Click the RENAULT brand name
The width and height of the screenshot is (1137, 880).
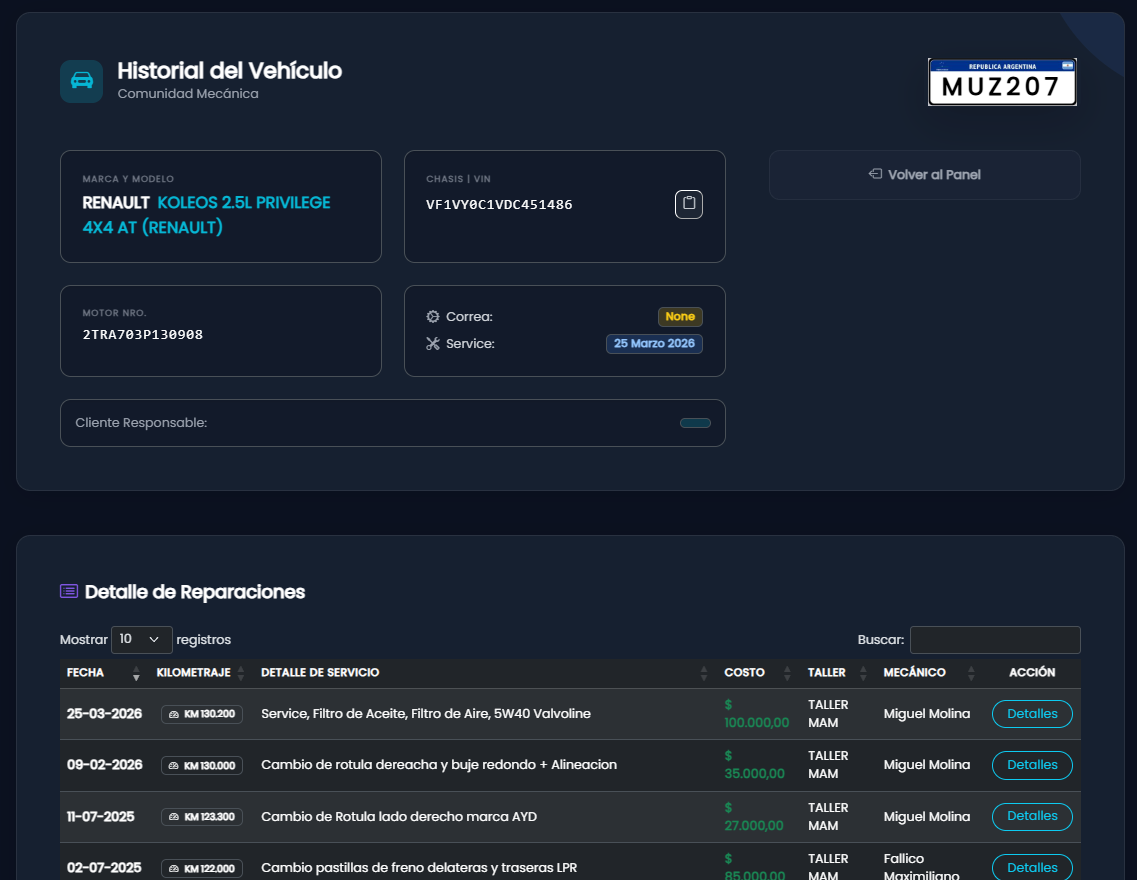point(116,203)
